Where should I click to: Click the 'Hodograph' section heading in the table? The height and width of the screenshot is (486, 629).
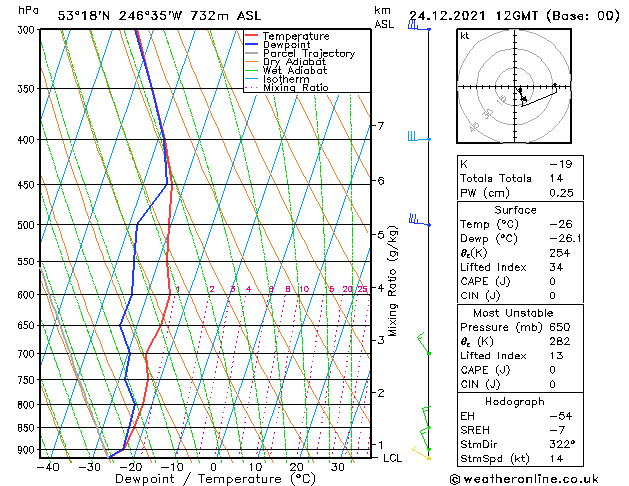tap(515, 401)
